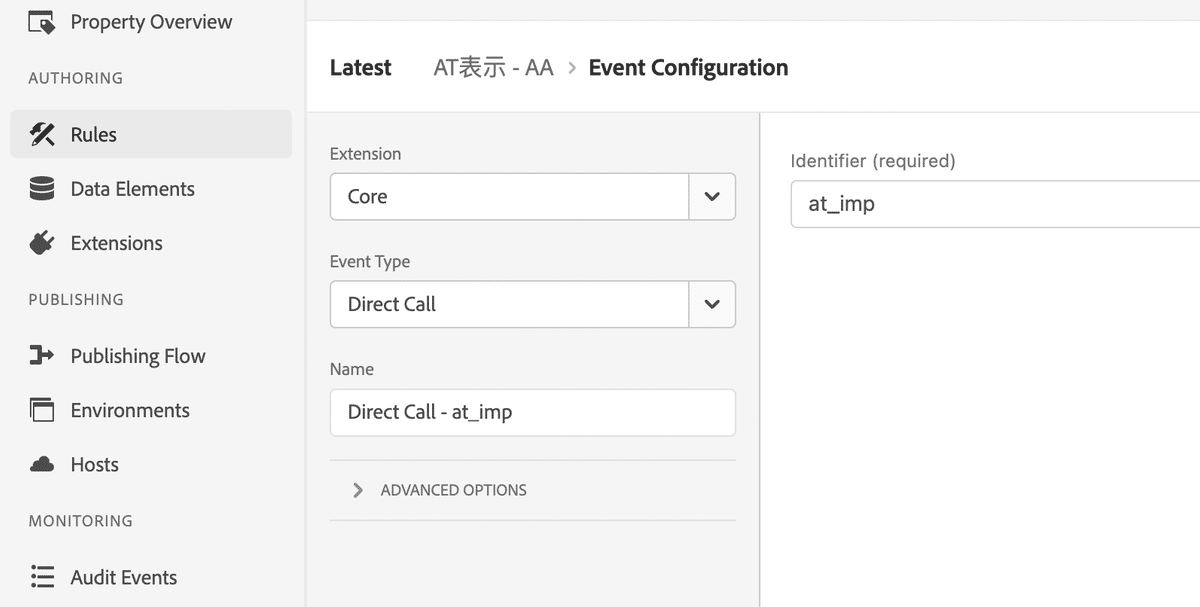Click the Event Type label
The width and height of the screenshot is (1200, 607).
[x=370, y=262]
